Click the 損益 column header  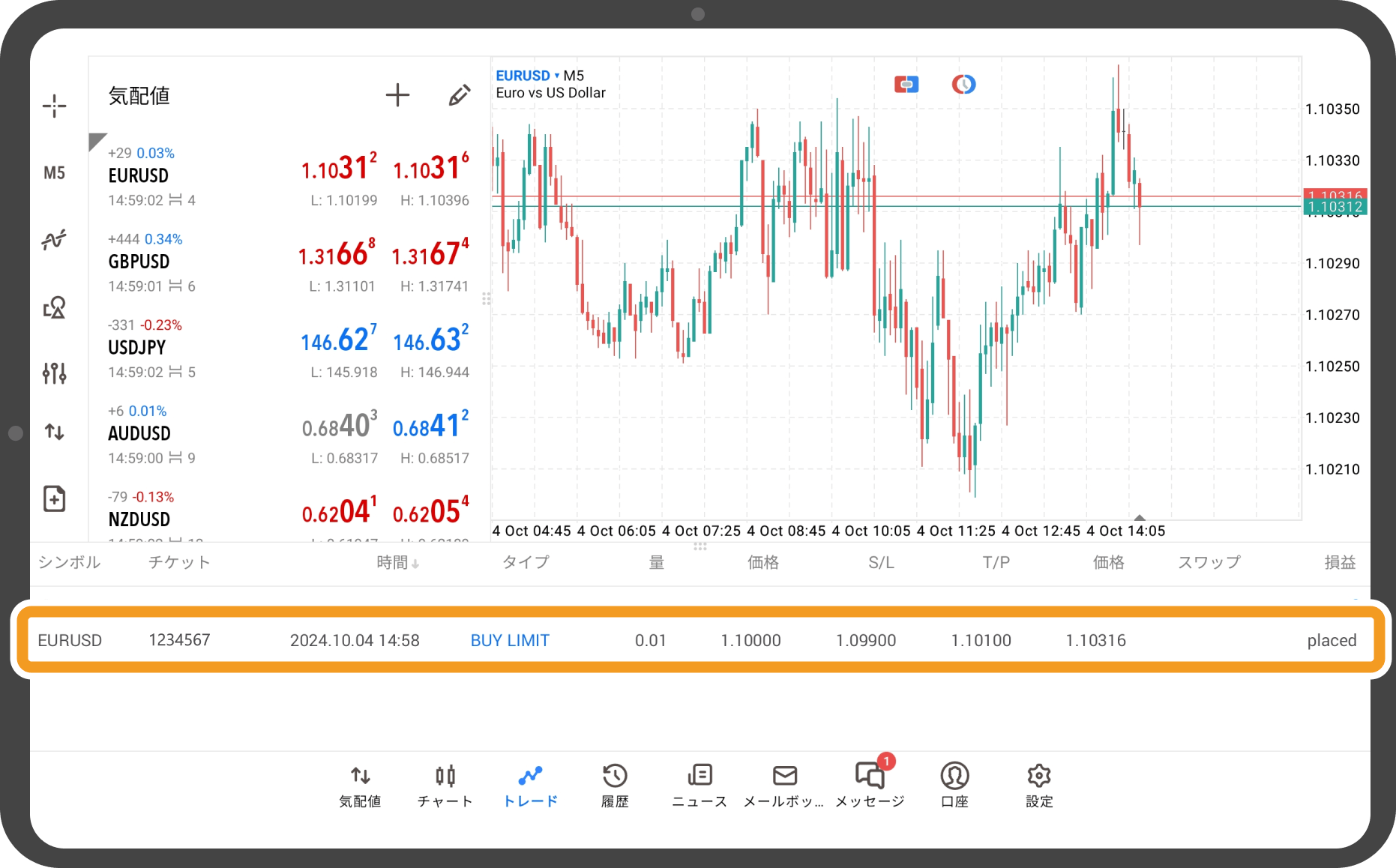[x=1340, y=562]
